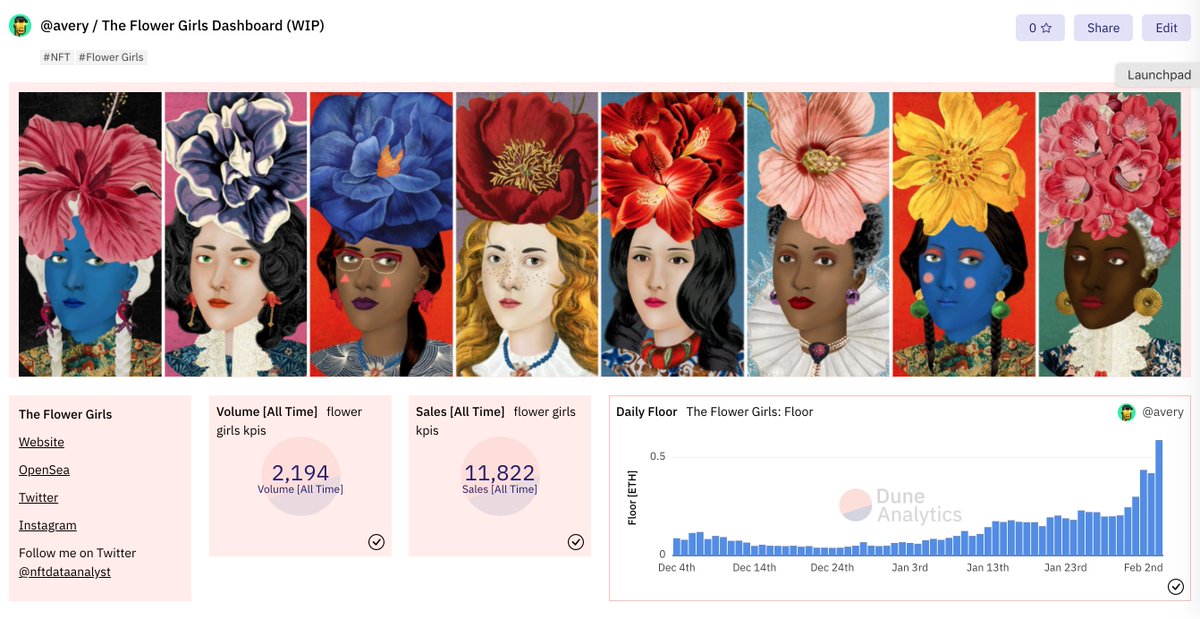
Task: Click the #Flower Girls tag
Action: point(110,57)
